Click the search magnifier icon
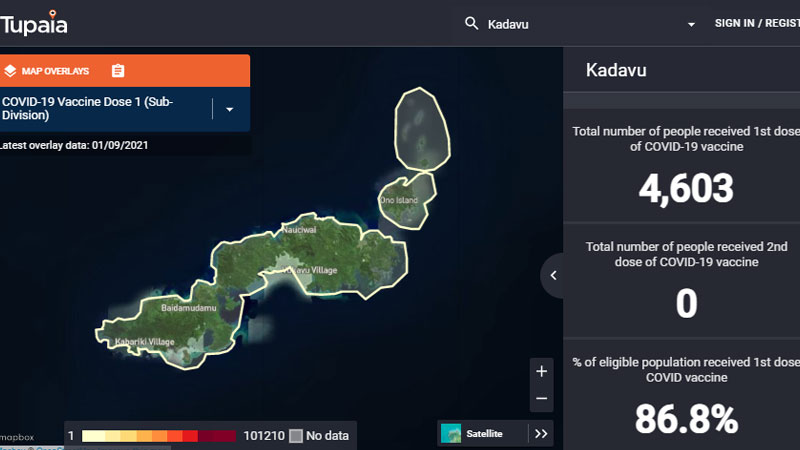The width and height of the screenshot is (800, 450). (x=471, y=24)
